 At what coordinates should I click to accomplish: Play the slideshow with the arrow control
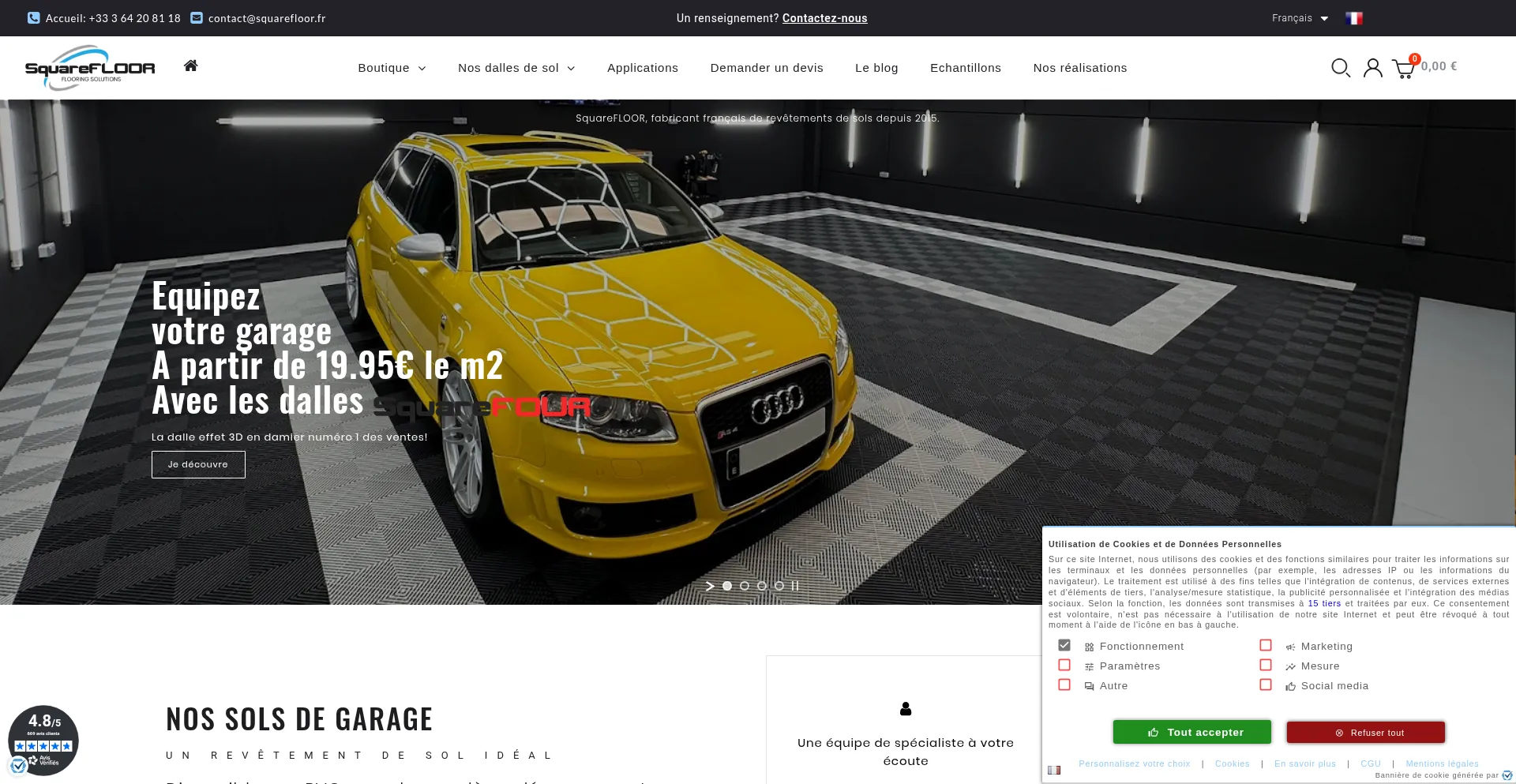pyautogui.click(x=710, y=586)
